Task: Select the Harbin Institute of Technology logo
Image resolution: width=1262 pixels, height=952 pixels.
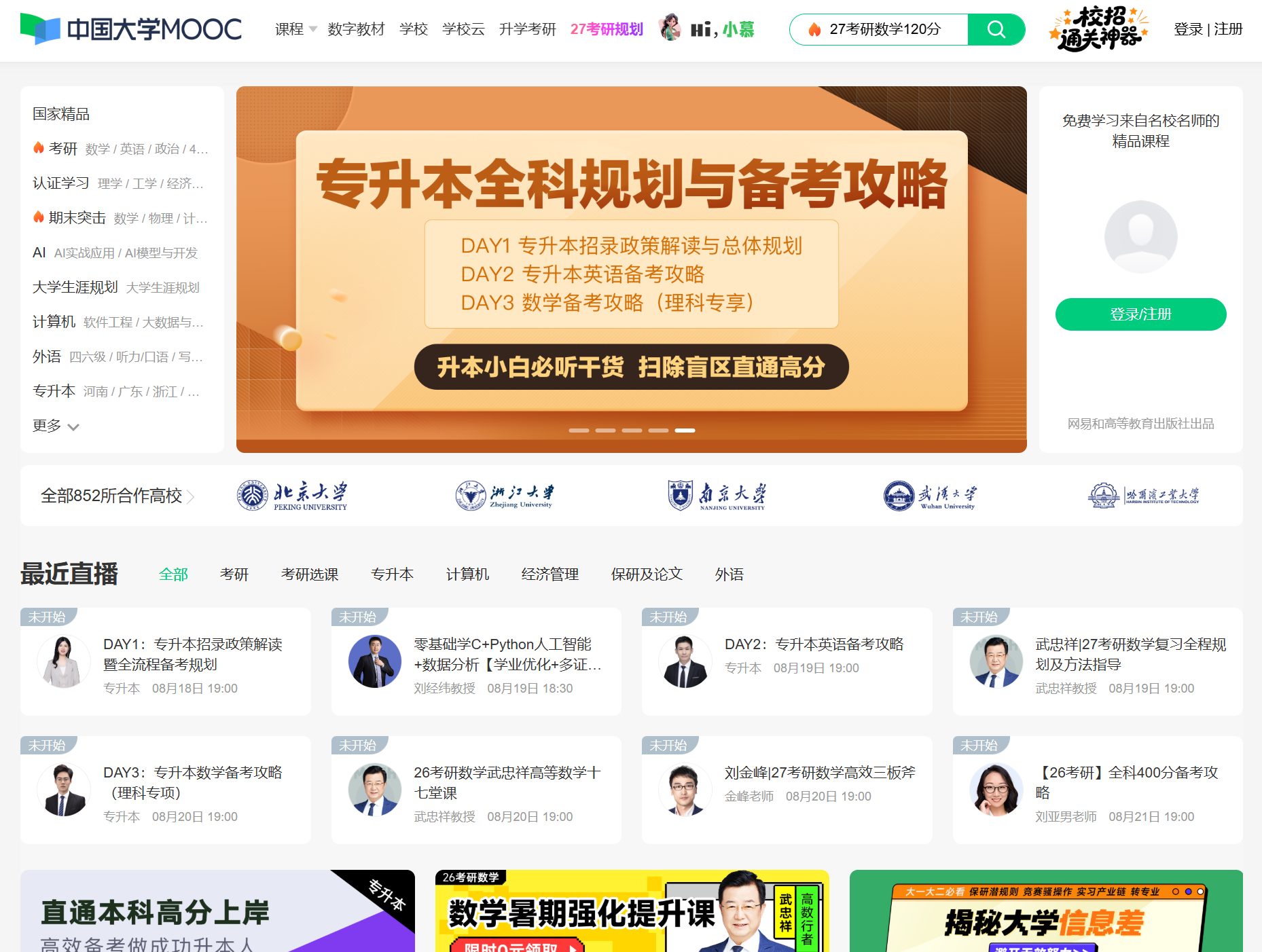Action: coord(1144,495)
